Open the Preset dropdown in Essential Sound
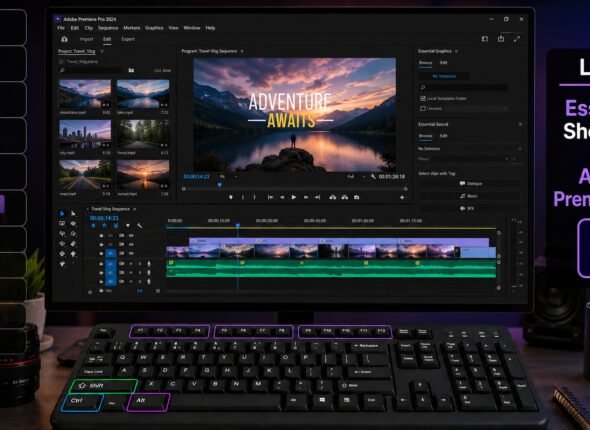Image resolution: width=590 pixels, height=430 pixels. (464, 159)
